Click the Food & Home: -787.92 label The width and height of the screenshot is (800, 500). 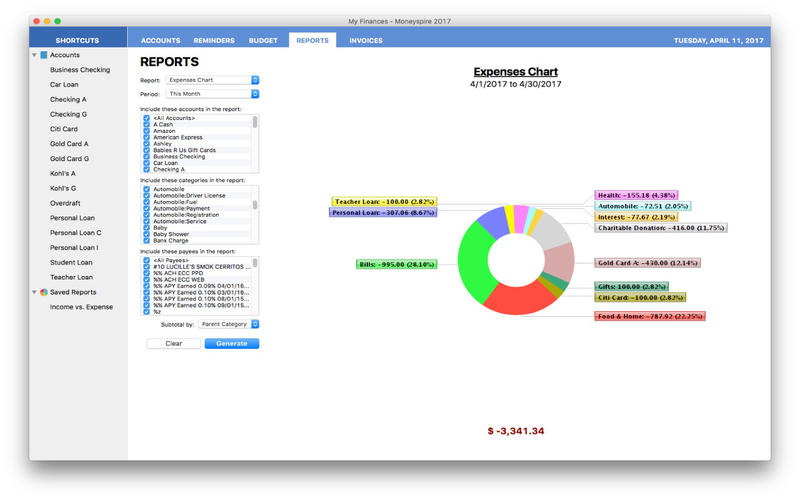(x=650, y=316)
